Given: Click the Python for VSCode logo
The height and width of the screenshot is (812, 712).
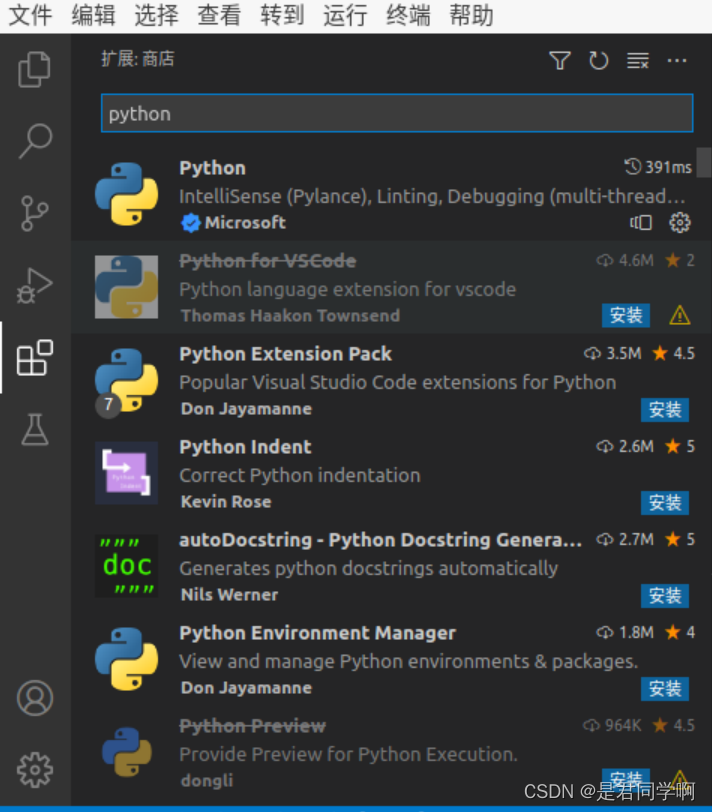Looking at the screenshot, I should tap(126, 287).
